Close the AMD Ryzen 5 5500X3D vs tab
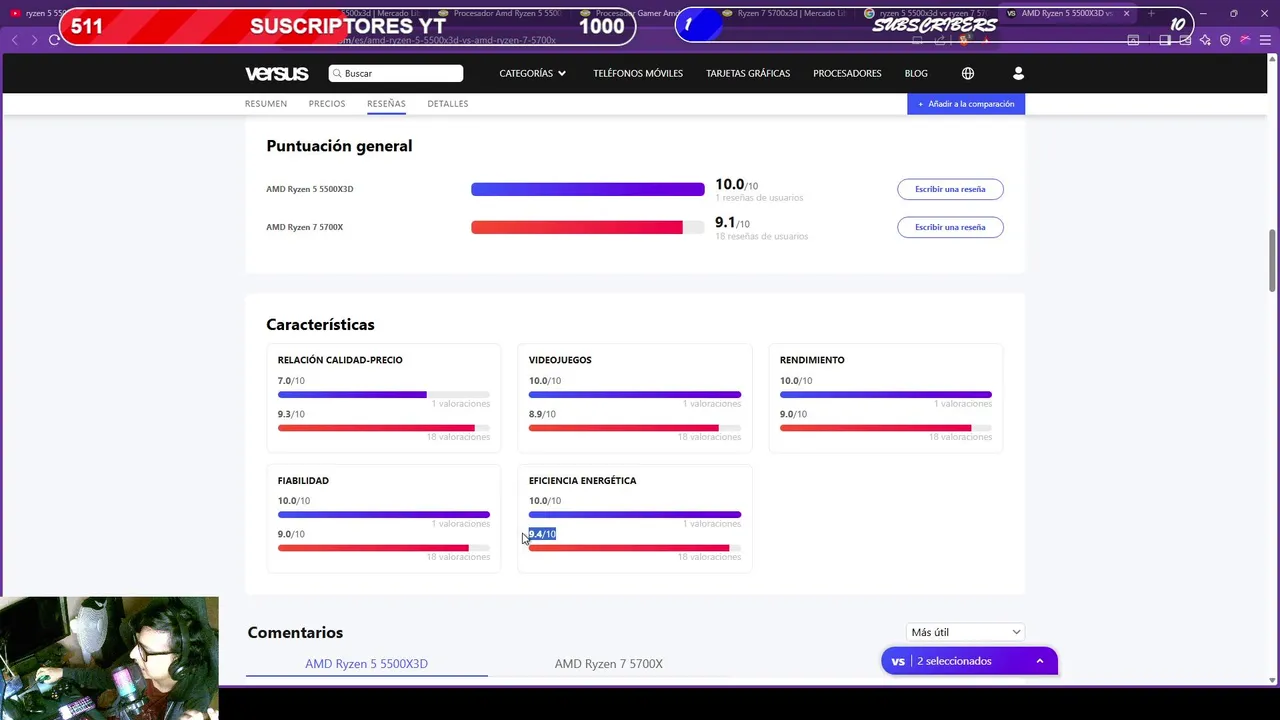The width and height of the screenshot is (1280, 720). click(x=1127, y=14)
